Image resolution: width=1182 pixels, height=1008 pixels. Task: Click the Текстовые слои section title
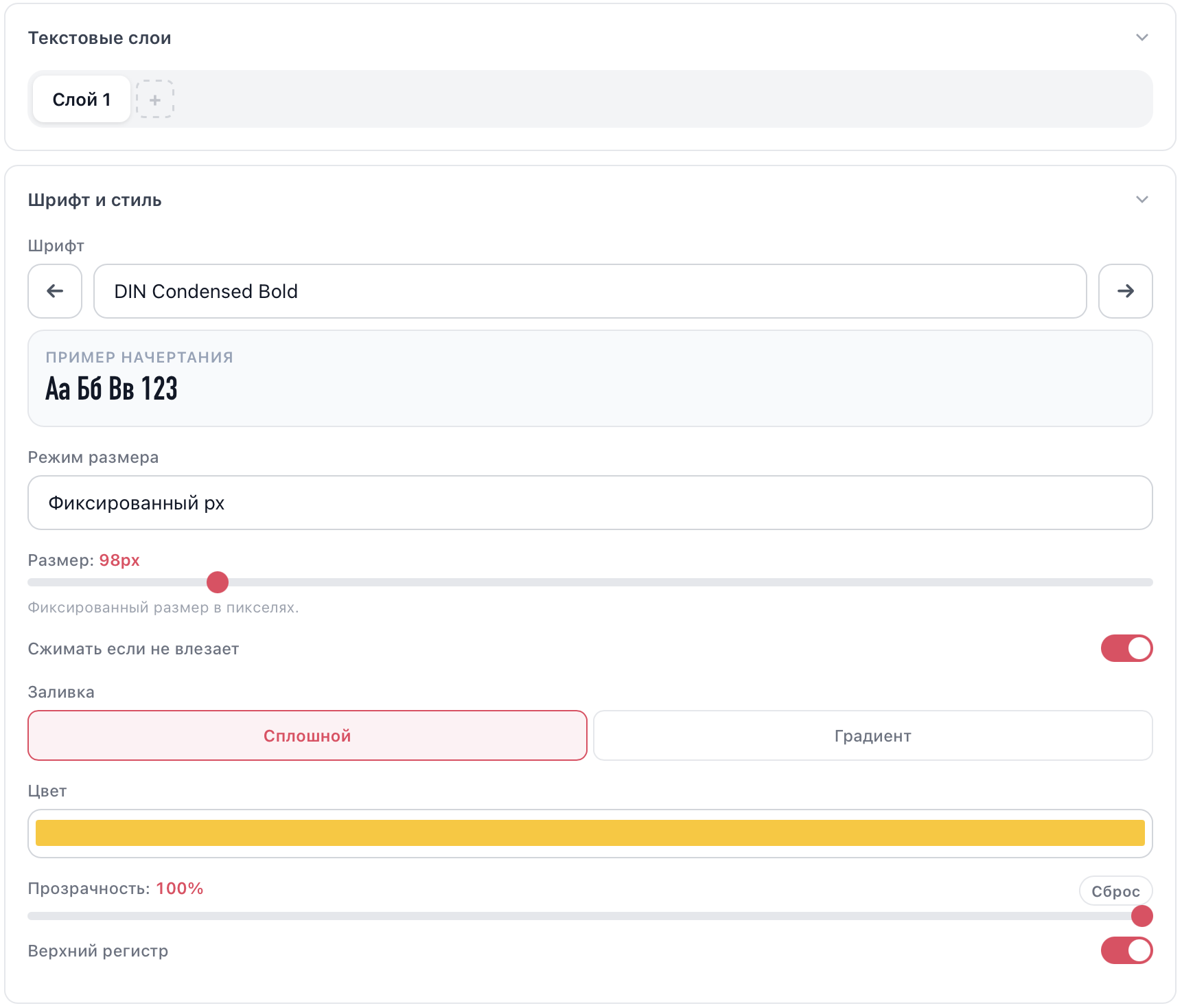pyautogui.click(x=100, y=38)
